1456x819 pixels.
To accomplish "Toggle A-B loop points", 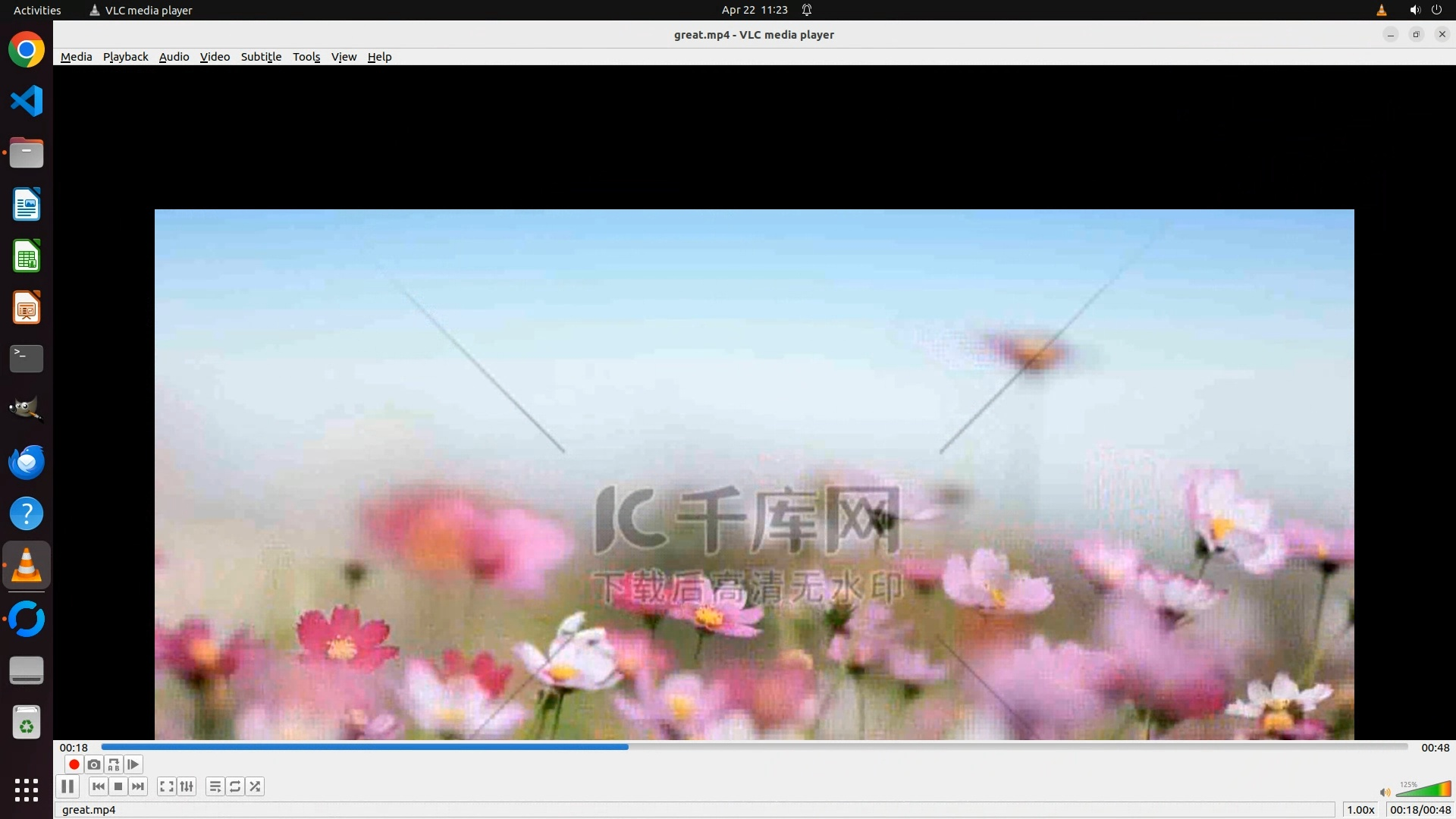I will tap(114, 764).
